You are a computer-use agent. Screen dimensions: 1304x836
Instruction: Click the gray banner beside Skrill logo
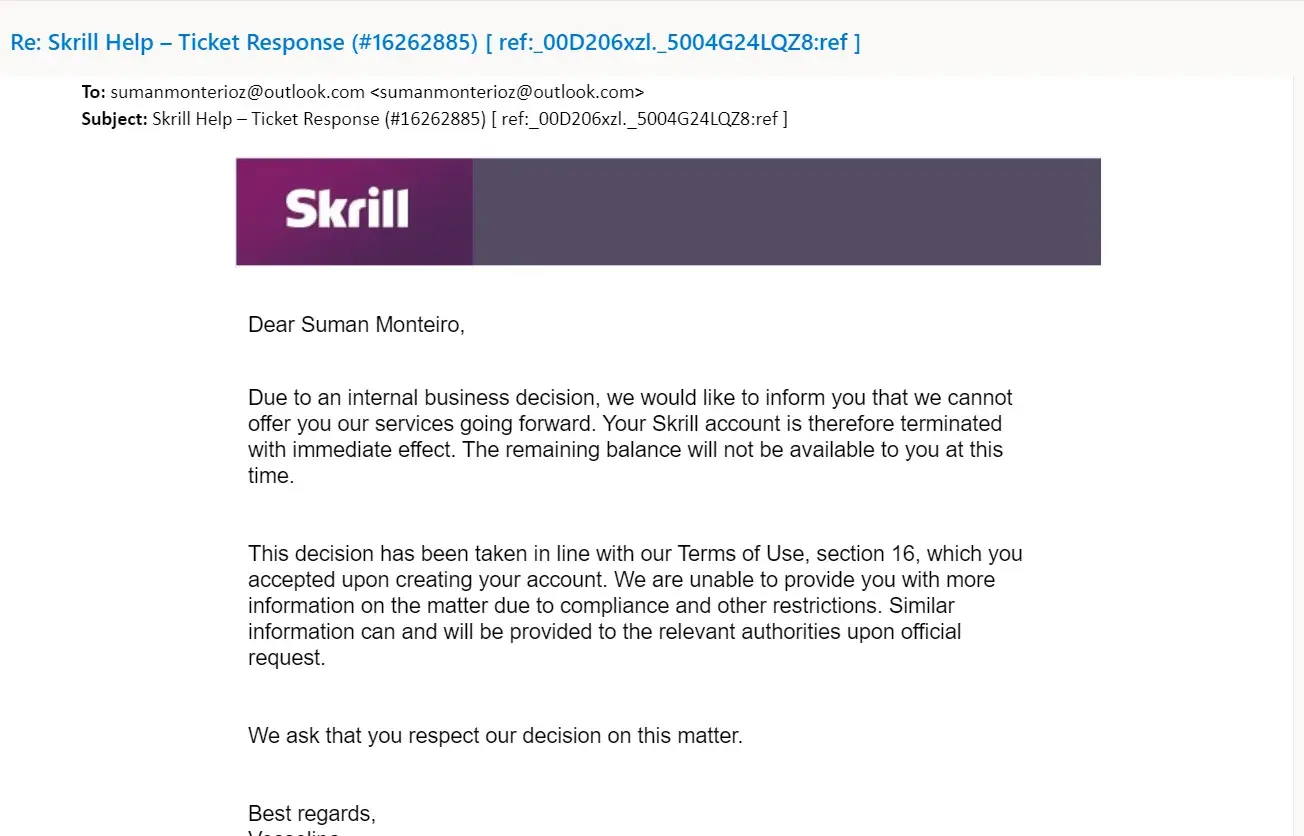pyautogui.click(x=786, y=211)
